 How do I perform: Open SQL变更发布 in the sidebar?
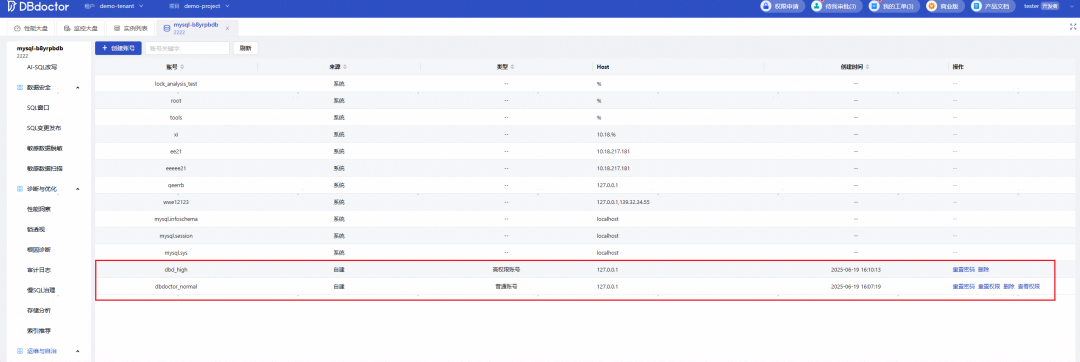[x=44, y=128]
